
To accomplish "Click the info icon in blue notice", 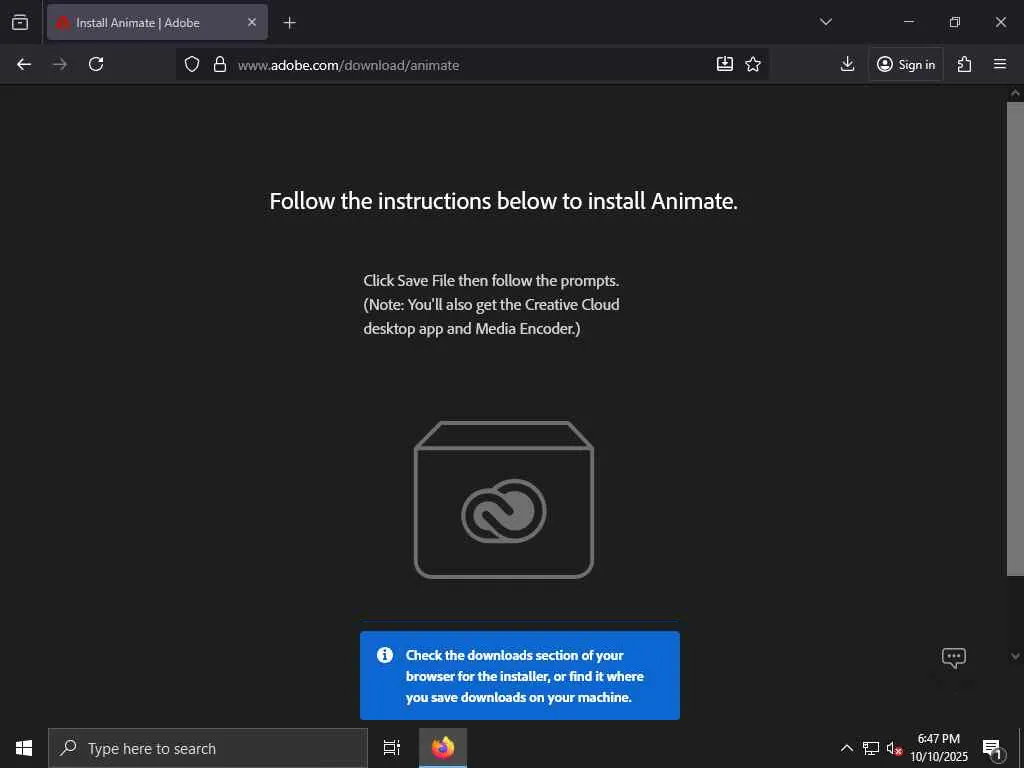I will [x=385, y=654].
